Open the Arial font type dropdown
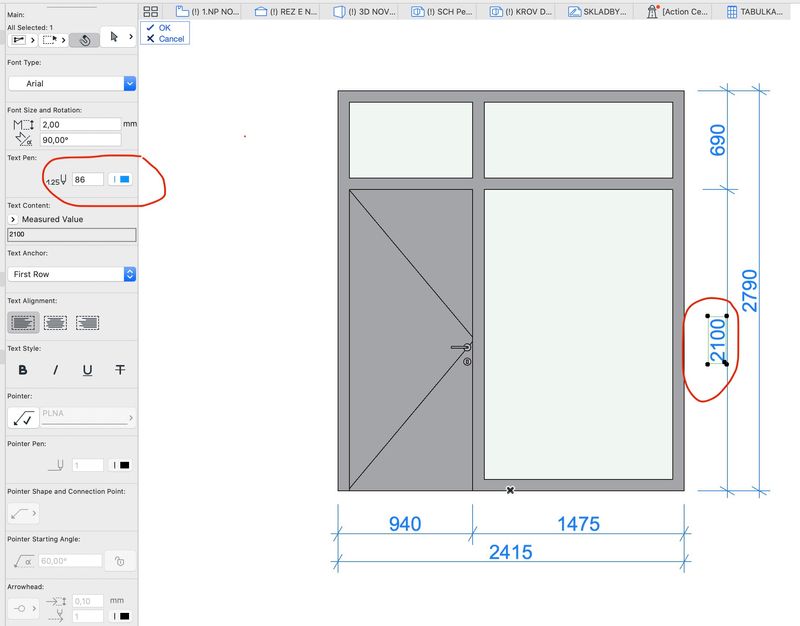 point(72,83)
